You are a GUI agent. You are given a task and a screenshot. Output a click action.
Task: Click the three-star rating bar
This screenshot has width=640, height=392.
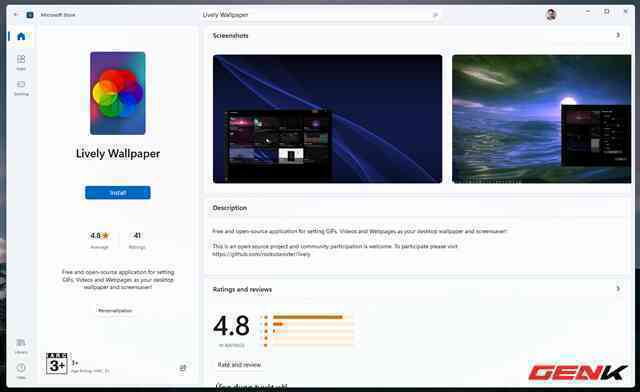(x=313, y=331)
